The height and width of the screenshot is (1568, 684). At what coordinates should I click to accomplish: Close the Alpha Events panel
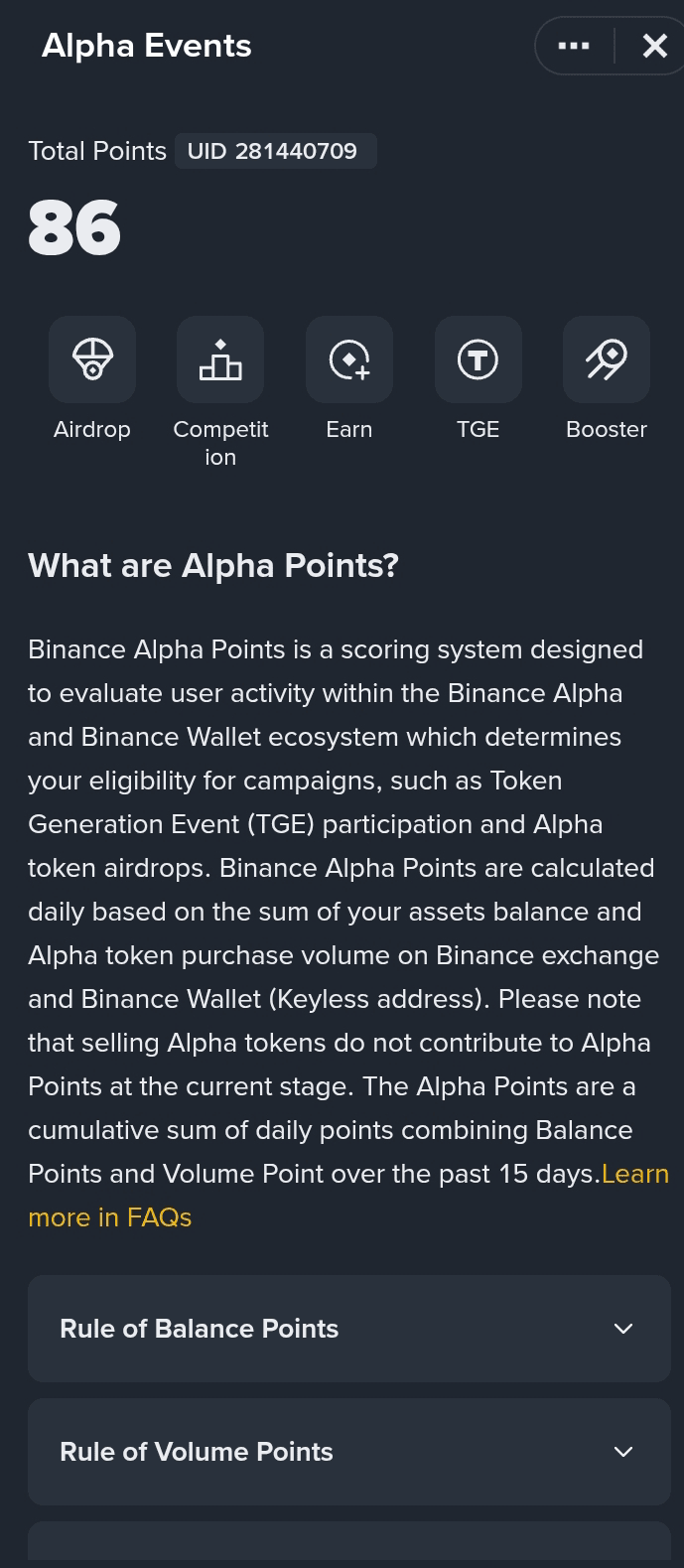point(655,46)
